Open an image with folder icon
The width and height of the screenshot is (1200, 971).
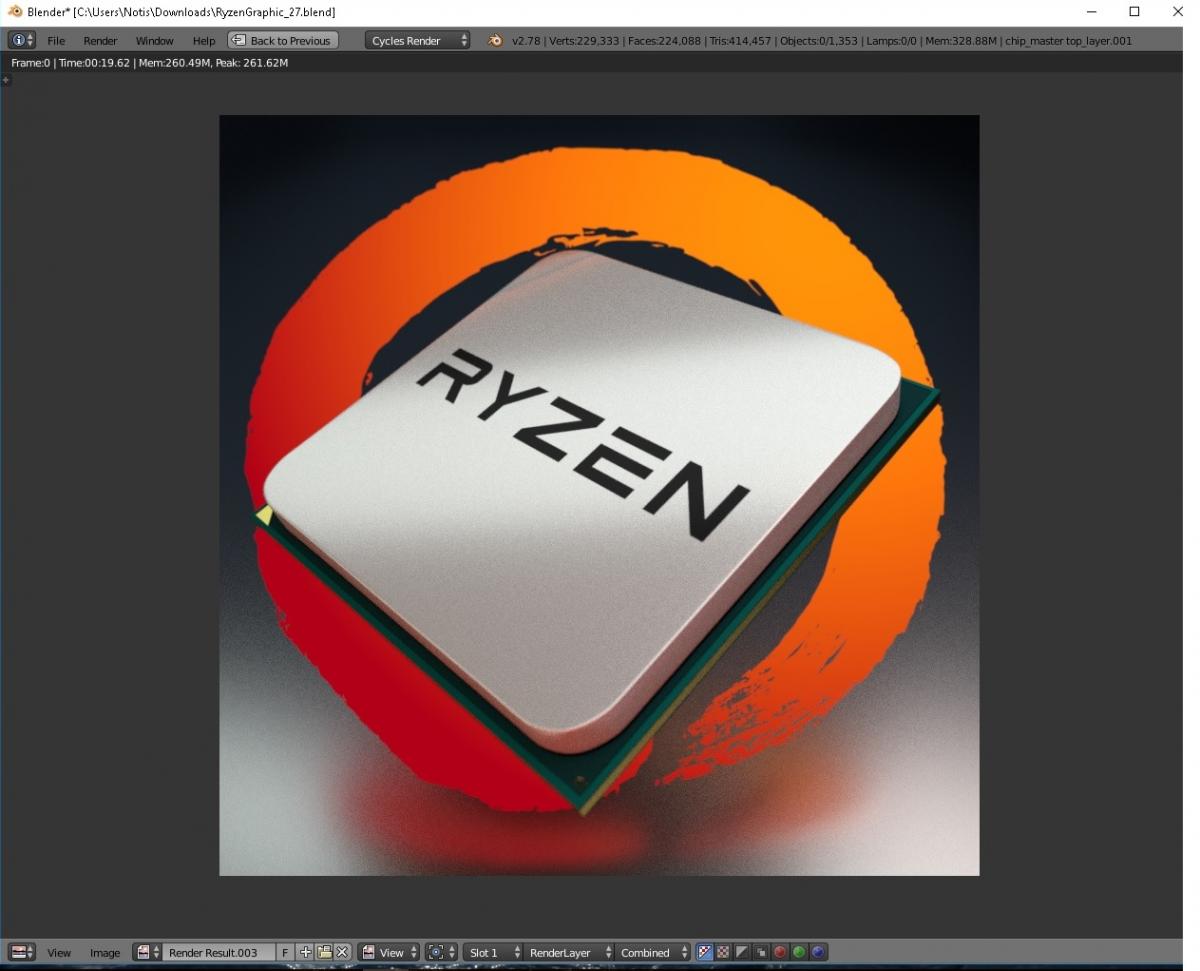pos(324,953)
